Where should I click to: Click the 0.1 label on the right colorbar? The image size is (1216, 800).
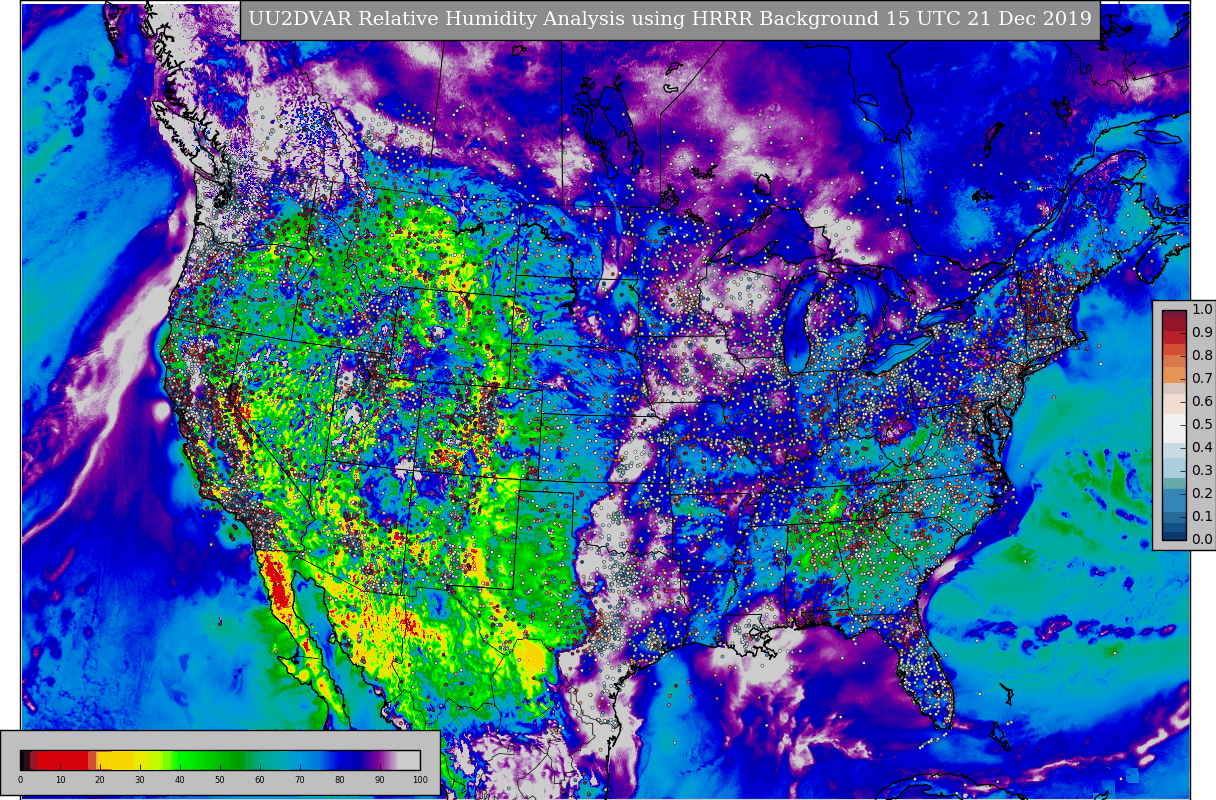tap(1202, 516)
